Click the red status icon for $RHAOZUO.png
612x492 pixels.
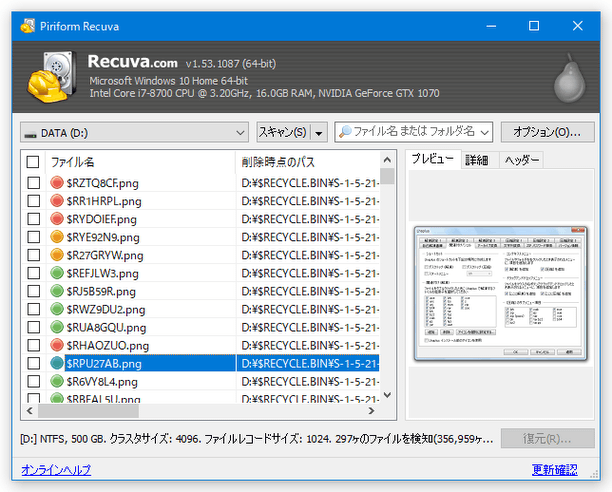coord(57,345)
